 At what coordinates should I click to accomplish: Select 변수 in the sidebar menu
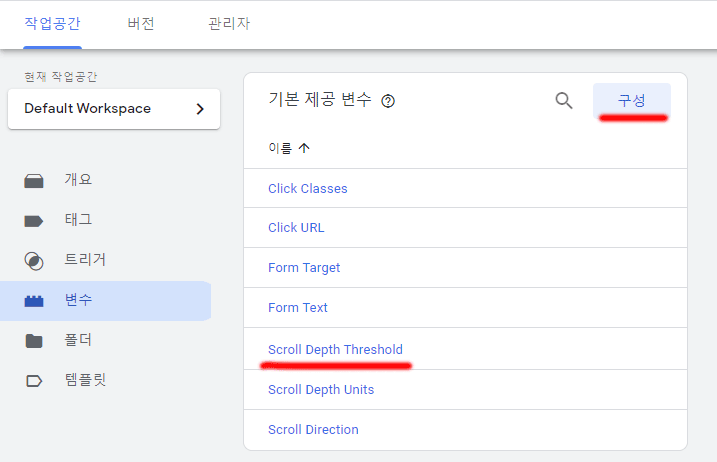click(105, 301)
